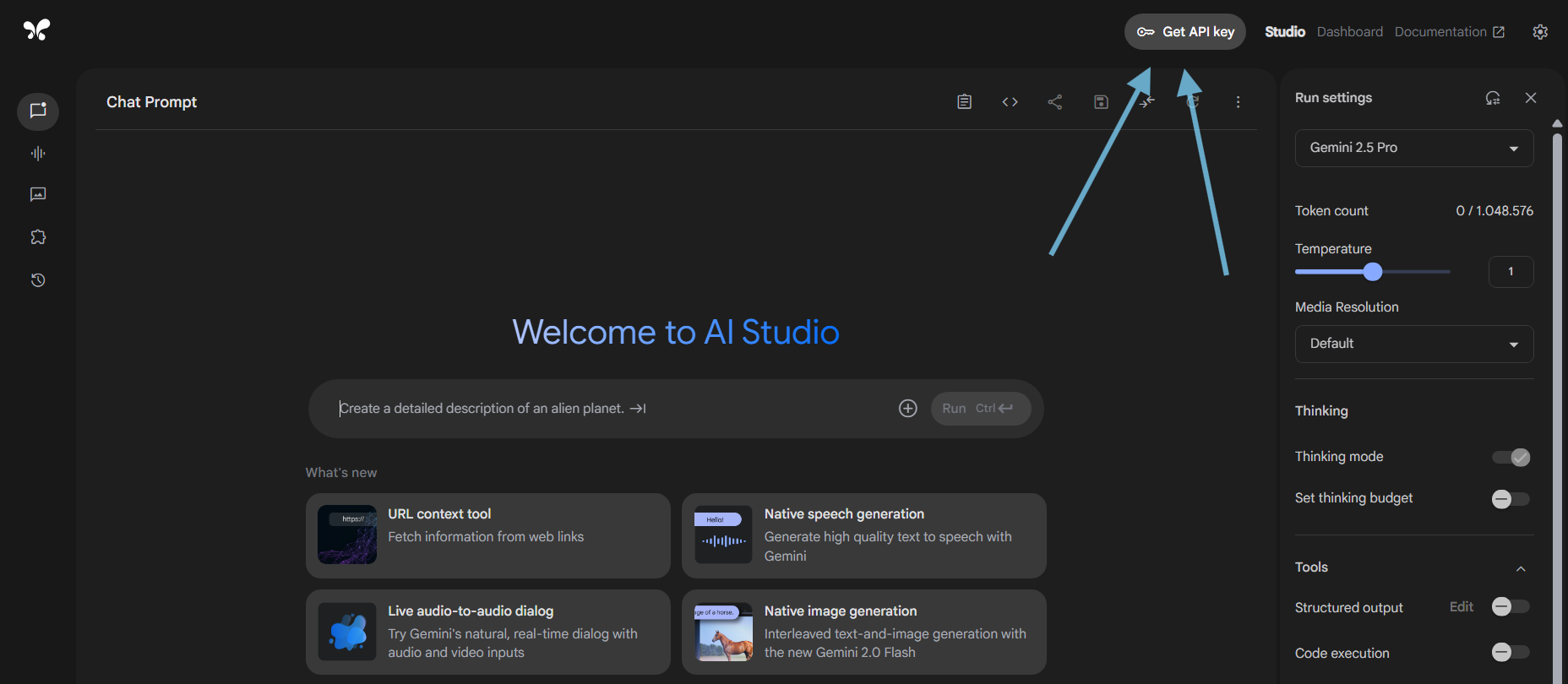Viewport: 1568px width, 684px height.
Task: Open the three-dot more options menu
Action: 1238,102
